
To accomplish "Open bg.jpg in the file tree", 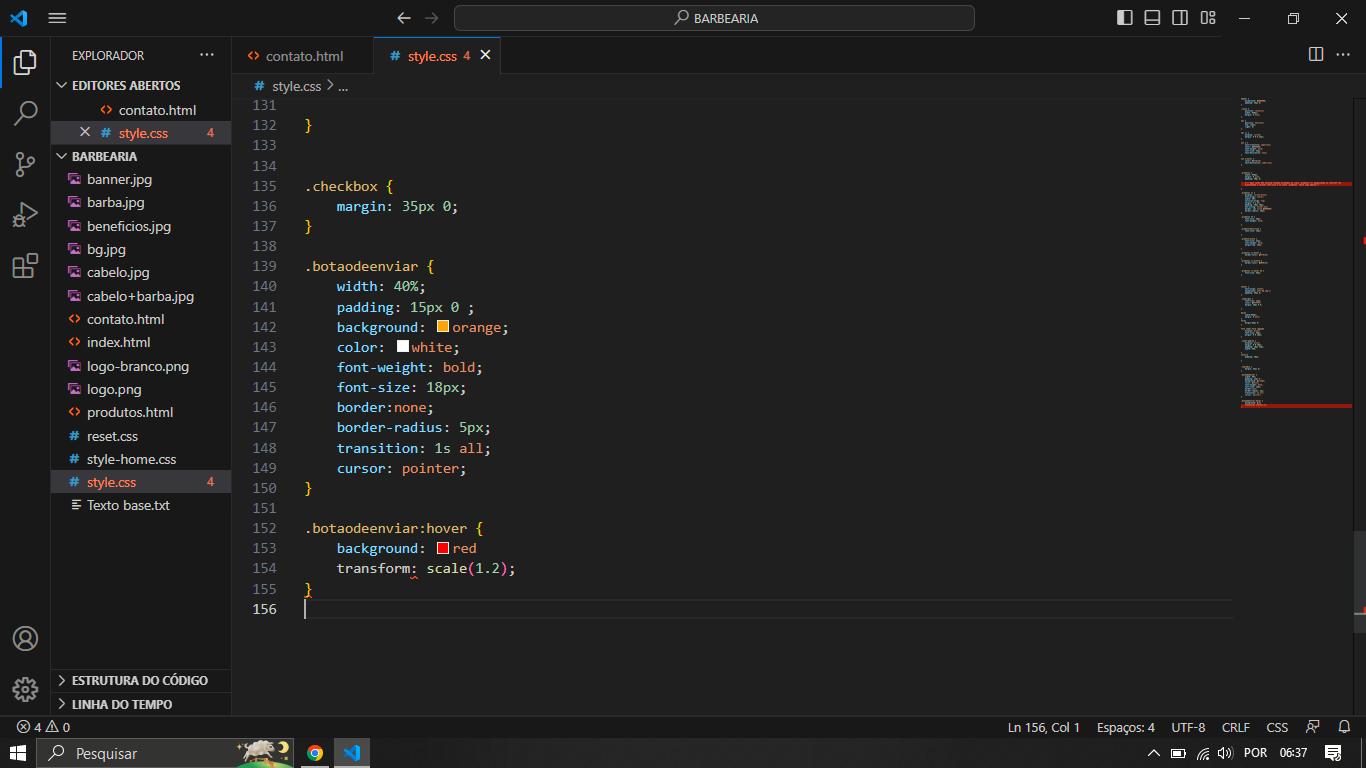I will [x=141, y=249].
